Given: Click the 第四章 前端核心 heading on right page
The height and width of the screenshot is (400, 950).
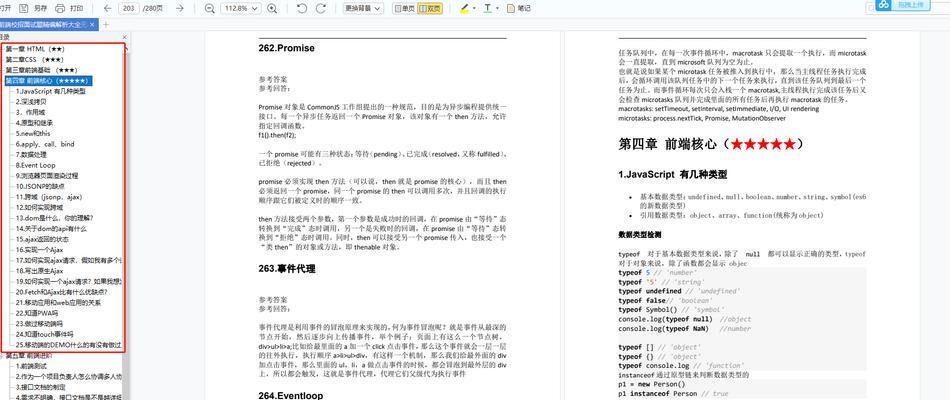Looking at the screenshot, I should point(711,144).
